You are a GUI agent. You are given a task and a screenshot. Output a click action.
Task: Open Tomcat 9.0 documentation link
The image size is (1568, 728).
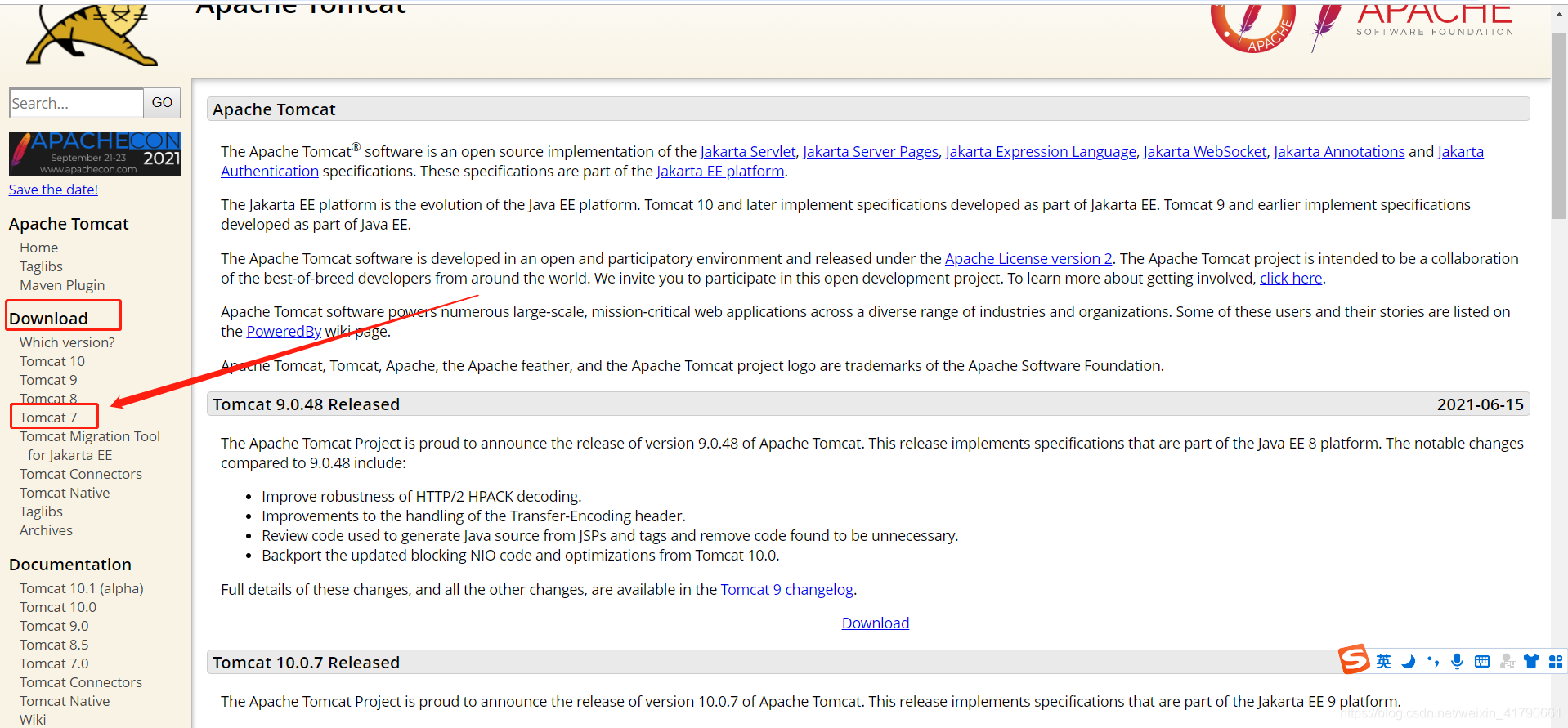[54, 626]
